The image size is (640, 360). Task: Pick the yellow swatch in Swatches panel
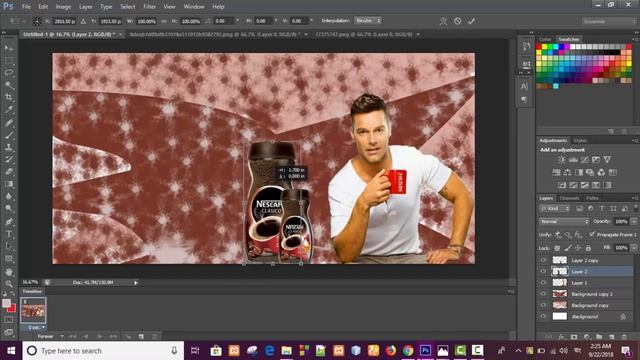click(x=544, y=47)
